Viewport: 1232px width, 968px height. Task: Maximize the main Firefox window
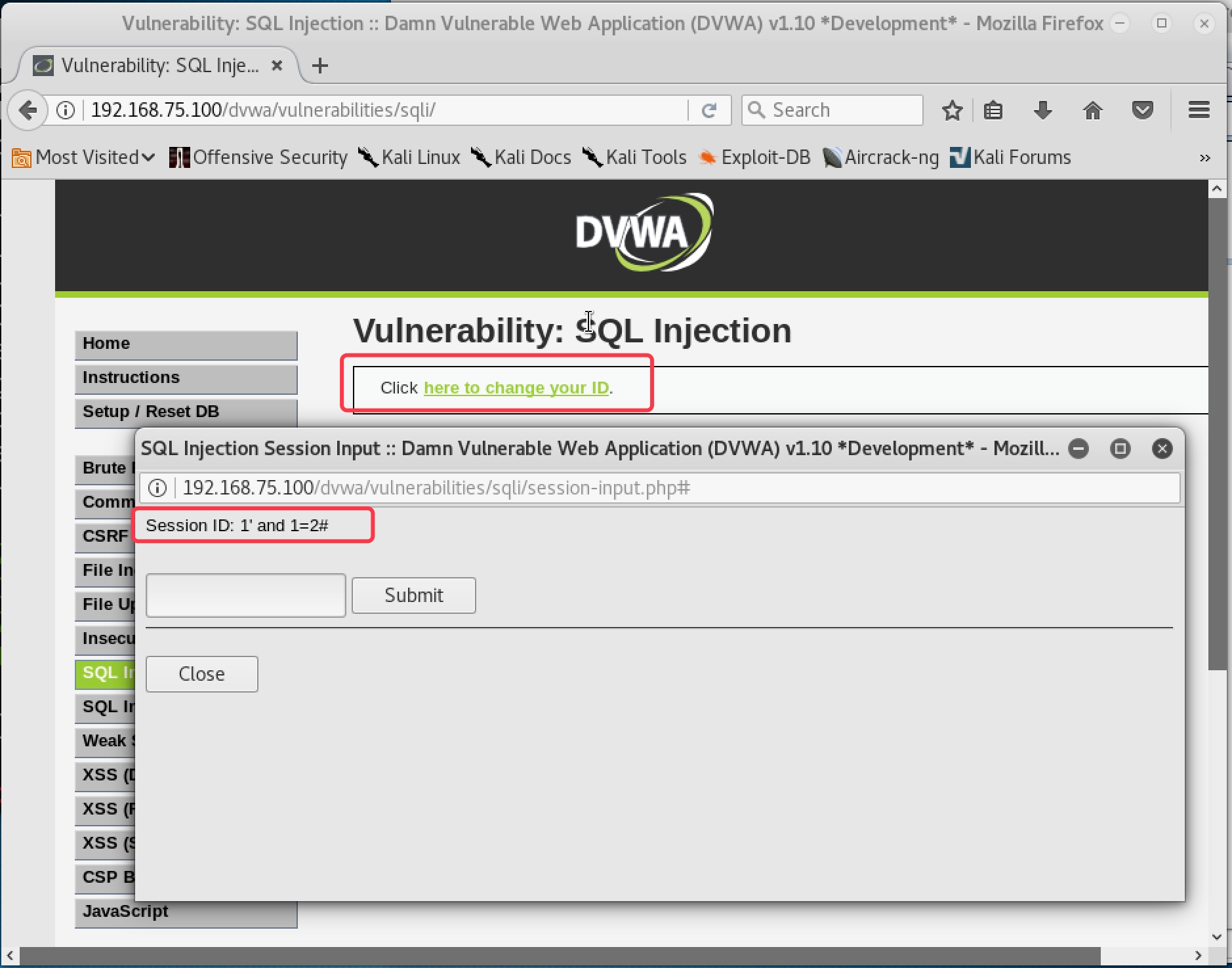1162,24
